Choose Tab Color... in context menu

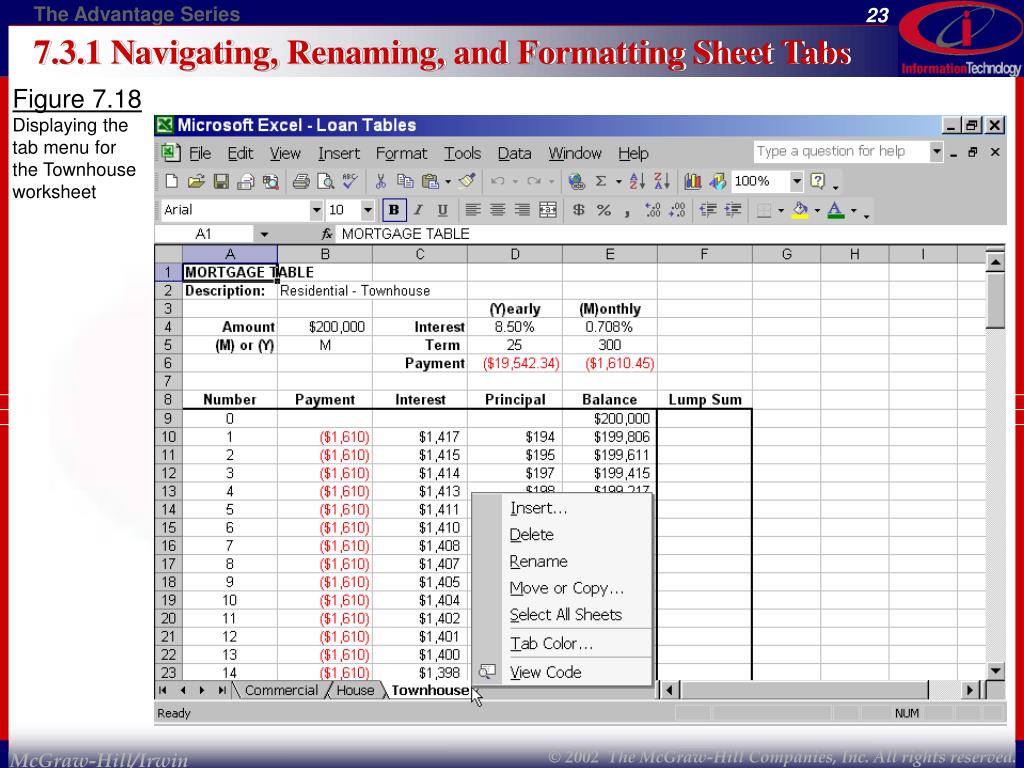point(551,644)
